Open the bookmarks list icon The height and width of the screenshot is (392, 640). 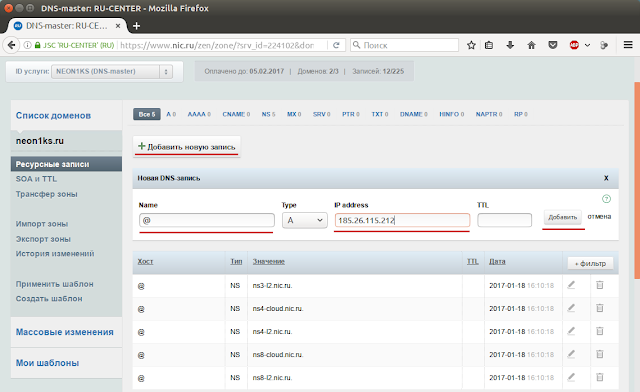coord(489,45)
